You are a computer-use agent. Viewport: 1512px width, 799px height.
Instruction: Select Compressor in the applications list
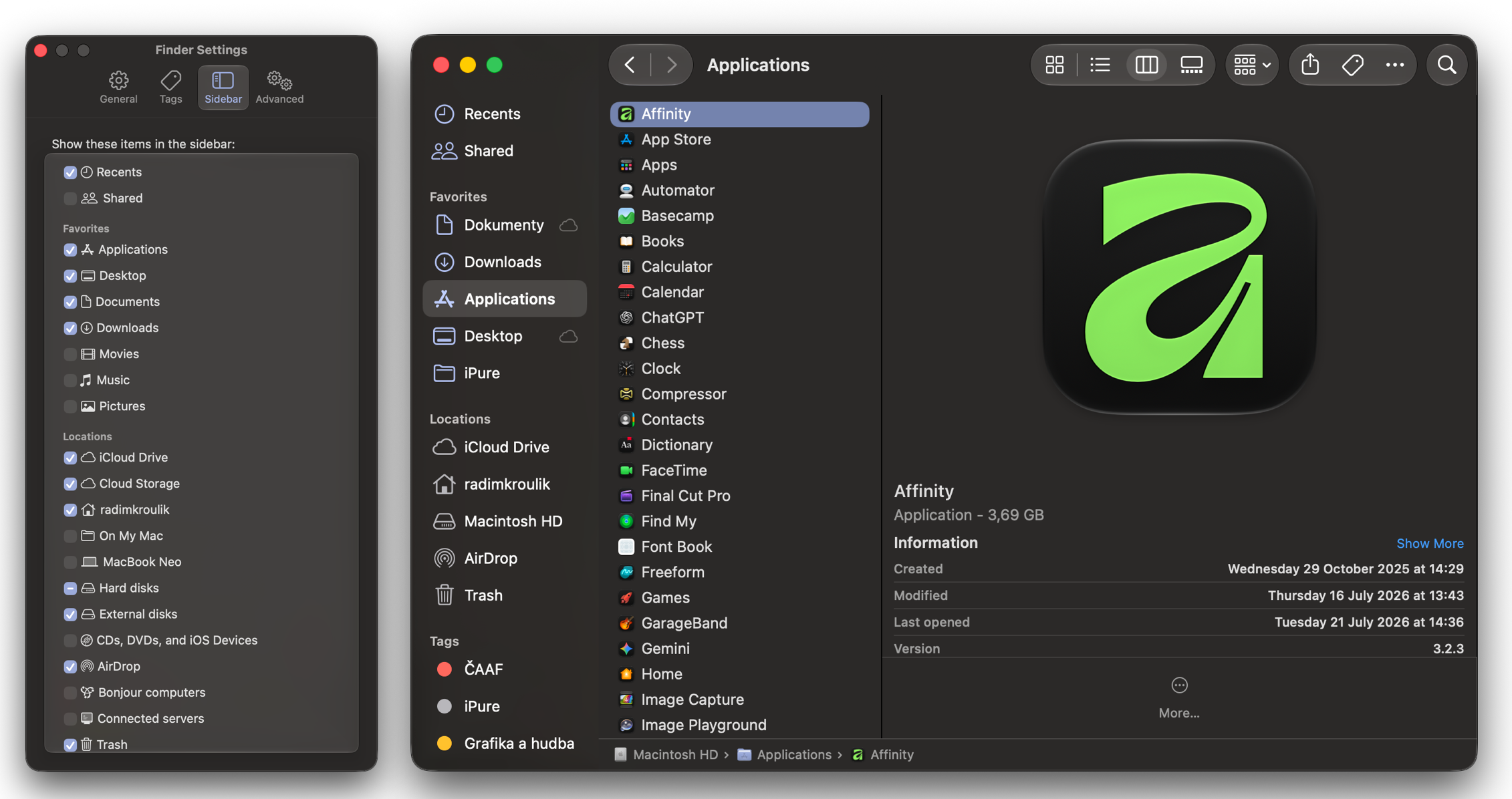(x=739, y=393)
